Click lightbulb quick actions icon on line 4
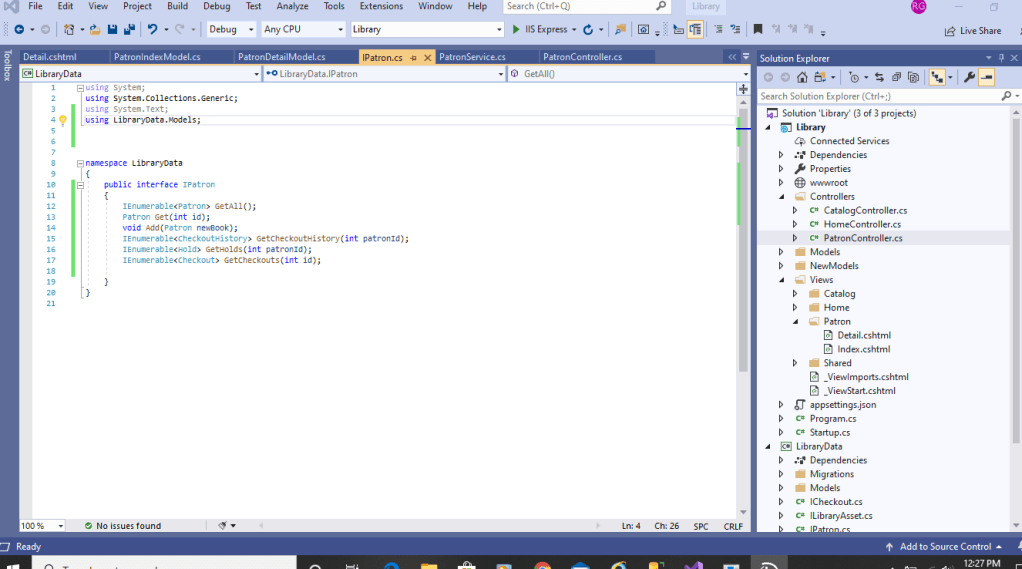 [62, 120]
